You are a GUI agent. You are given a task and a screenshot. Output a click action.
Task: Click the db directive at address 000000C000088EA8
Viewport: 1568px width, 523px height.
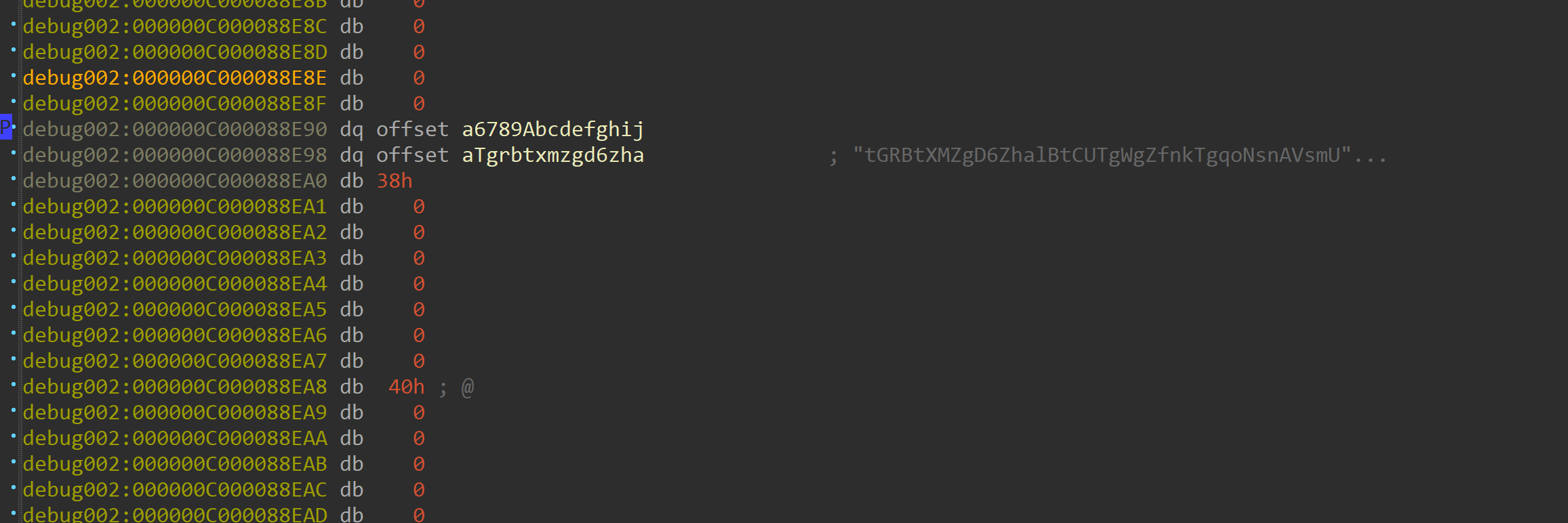coord(351,387)
